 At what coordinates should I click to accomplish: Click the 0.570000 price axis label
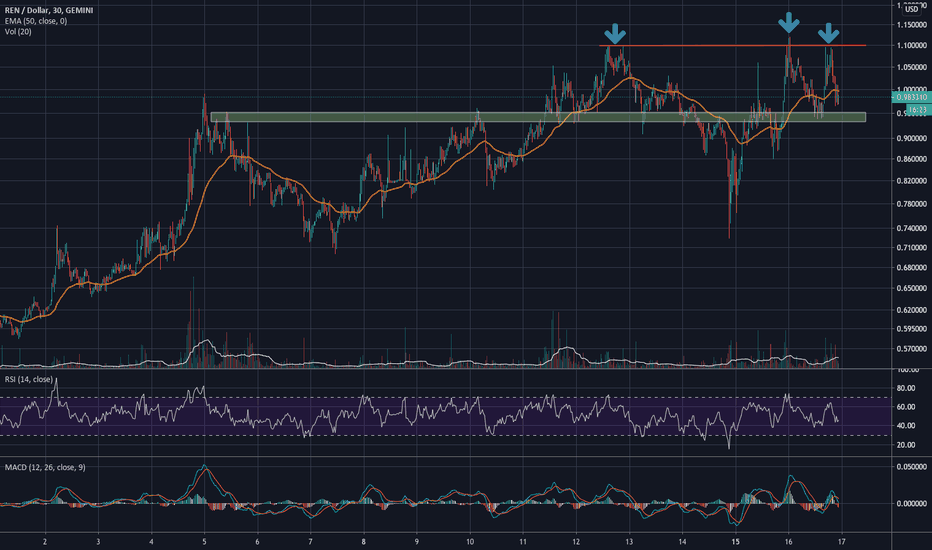click(x=911, y=349)
